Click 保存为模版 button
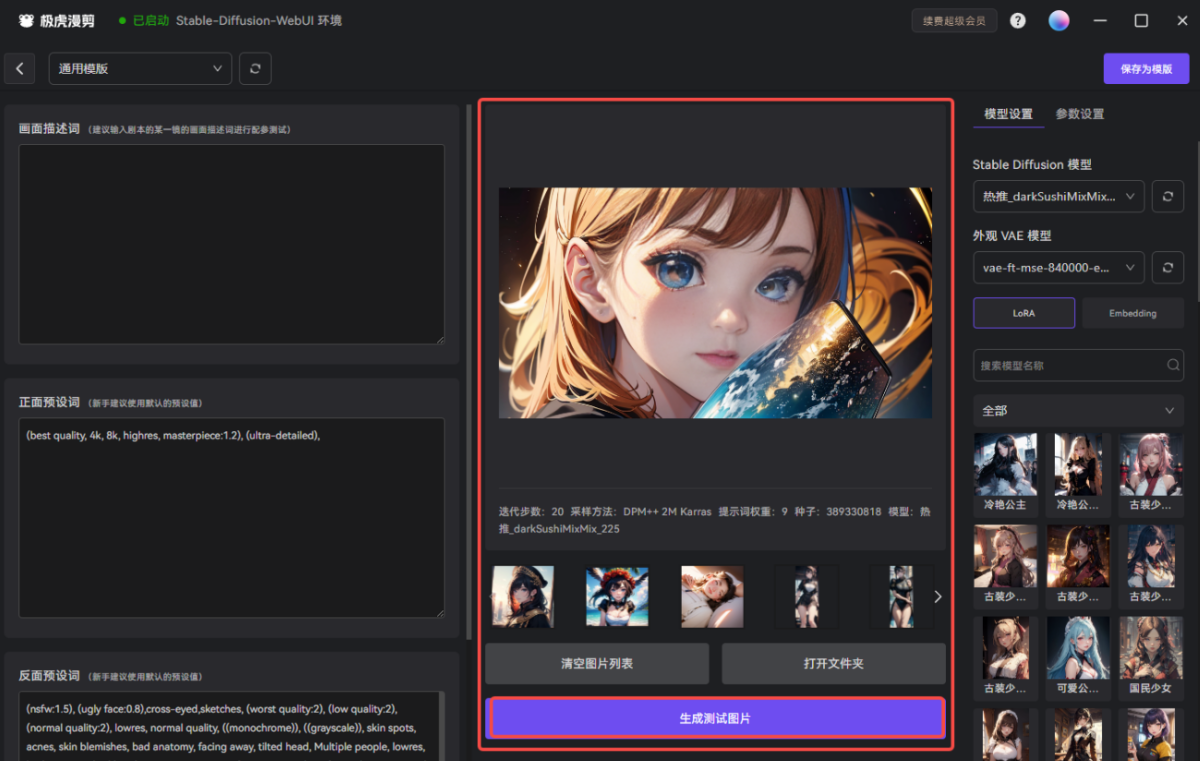Screen dimensions: 1200x761 1146,69
